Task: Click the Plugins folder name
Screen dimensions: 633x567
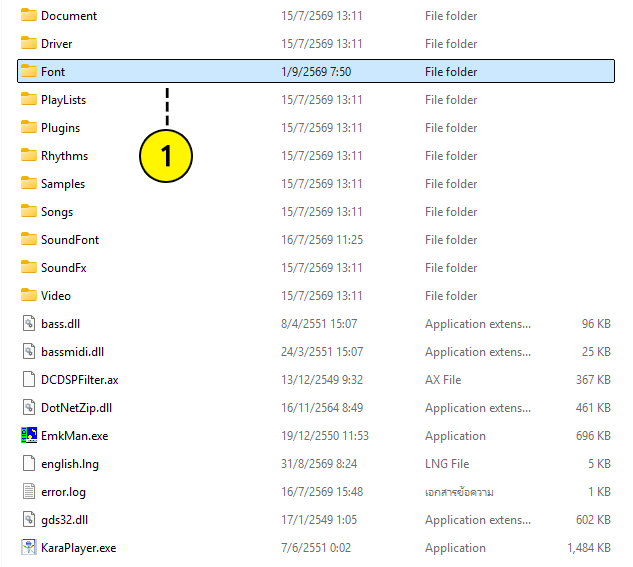Action: coord(61,128)
